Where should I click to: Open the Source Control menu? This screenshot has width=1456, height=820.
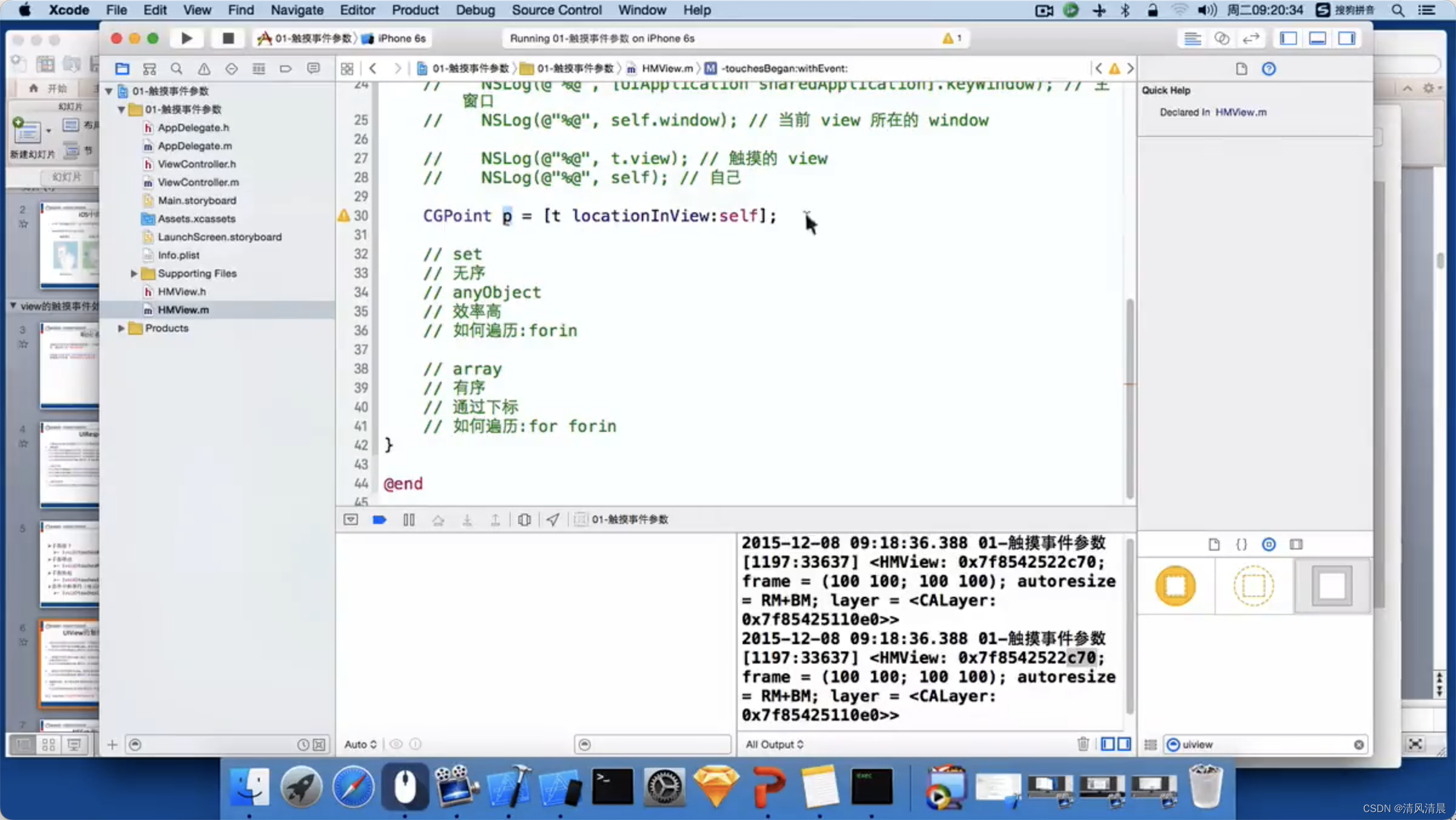tap(556, 10)
